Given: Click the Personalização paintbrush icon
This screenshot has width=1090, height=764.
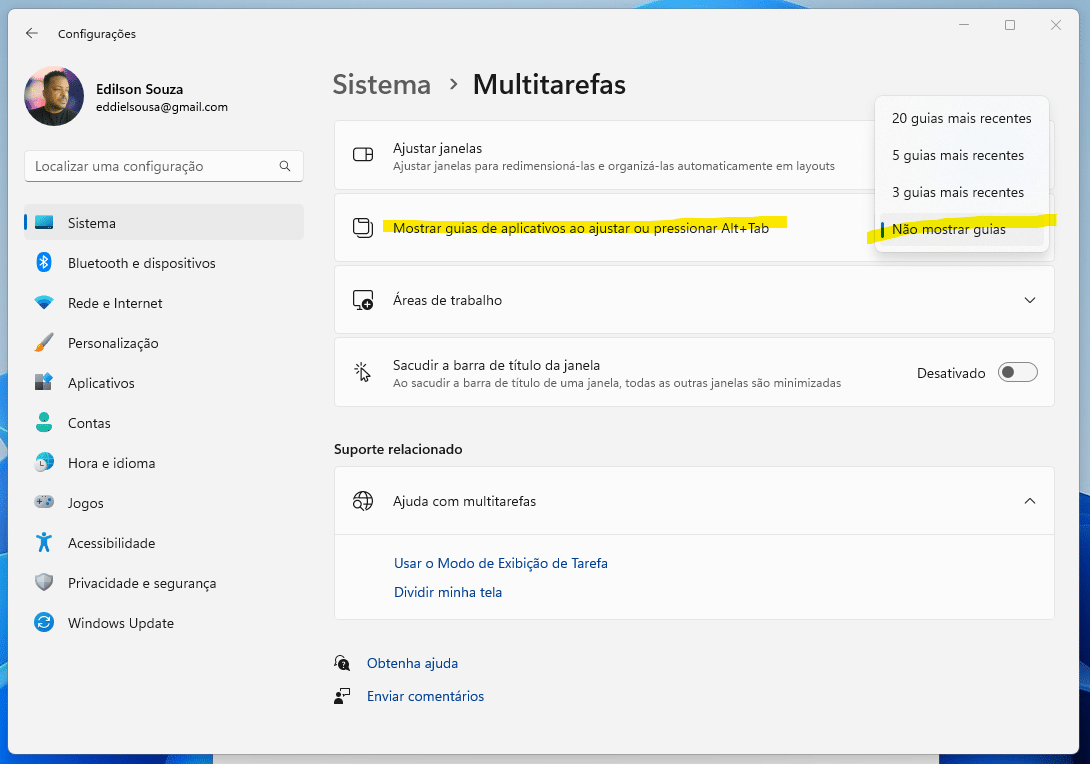Looking at the screenshot, I should tap(44, 343).
